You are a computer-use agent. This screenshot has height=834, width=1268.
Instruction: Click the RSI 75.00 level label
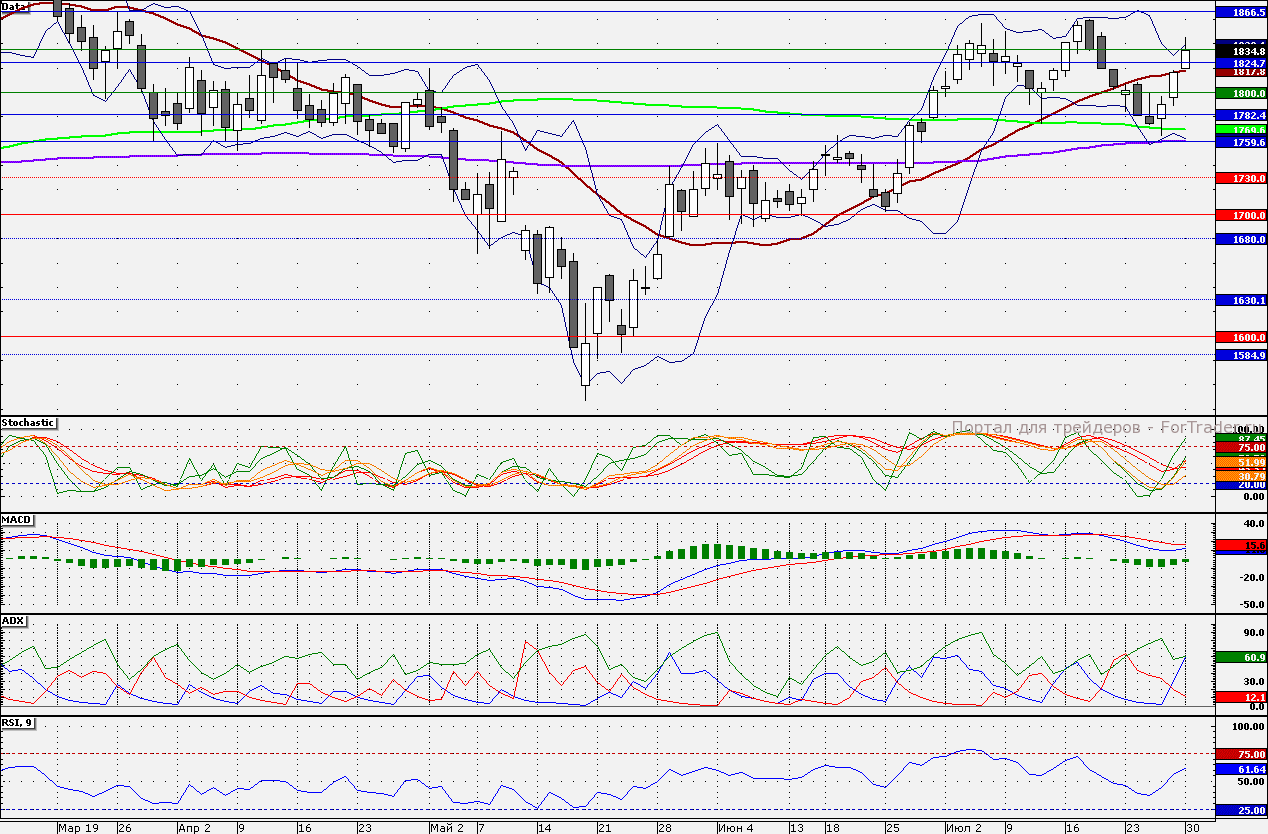coord(1241,754)
